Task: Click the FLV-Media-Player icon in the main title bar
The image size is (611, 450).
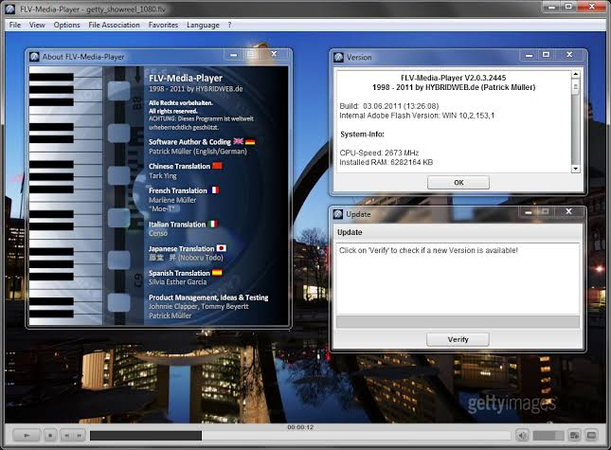Action: tap(10, 8)
